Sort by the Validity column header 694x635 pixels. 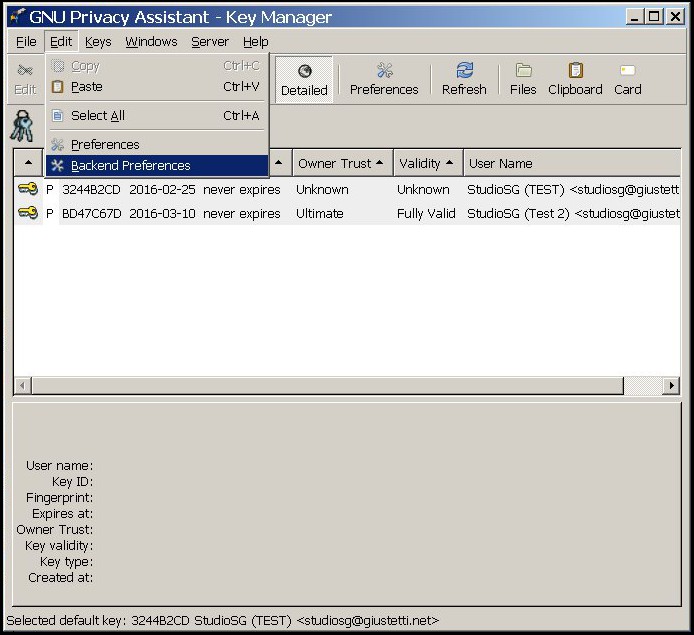428,163
